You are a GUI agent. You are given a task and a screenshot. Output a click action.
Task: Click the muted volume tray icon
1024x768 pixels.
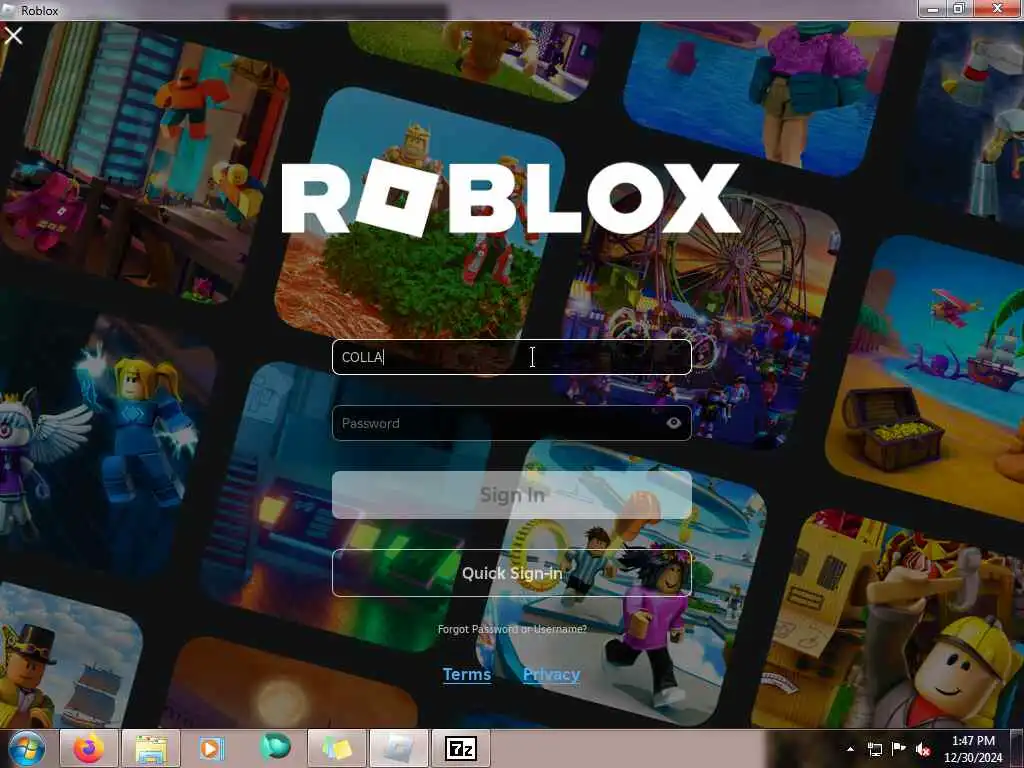(923, 749)
